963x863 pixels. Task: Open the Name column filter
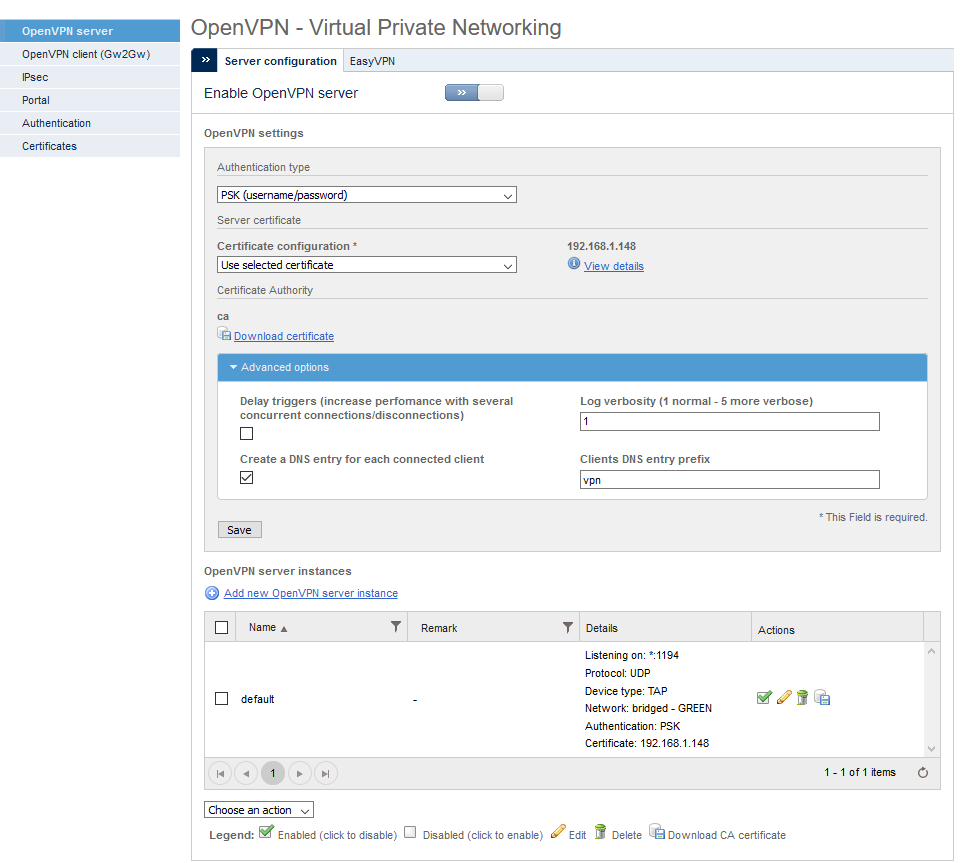[396, 627]
